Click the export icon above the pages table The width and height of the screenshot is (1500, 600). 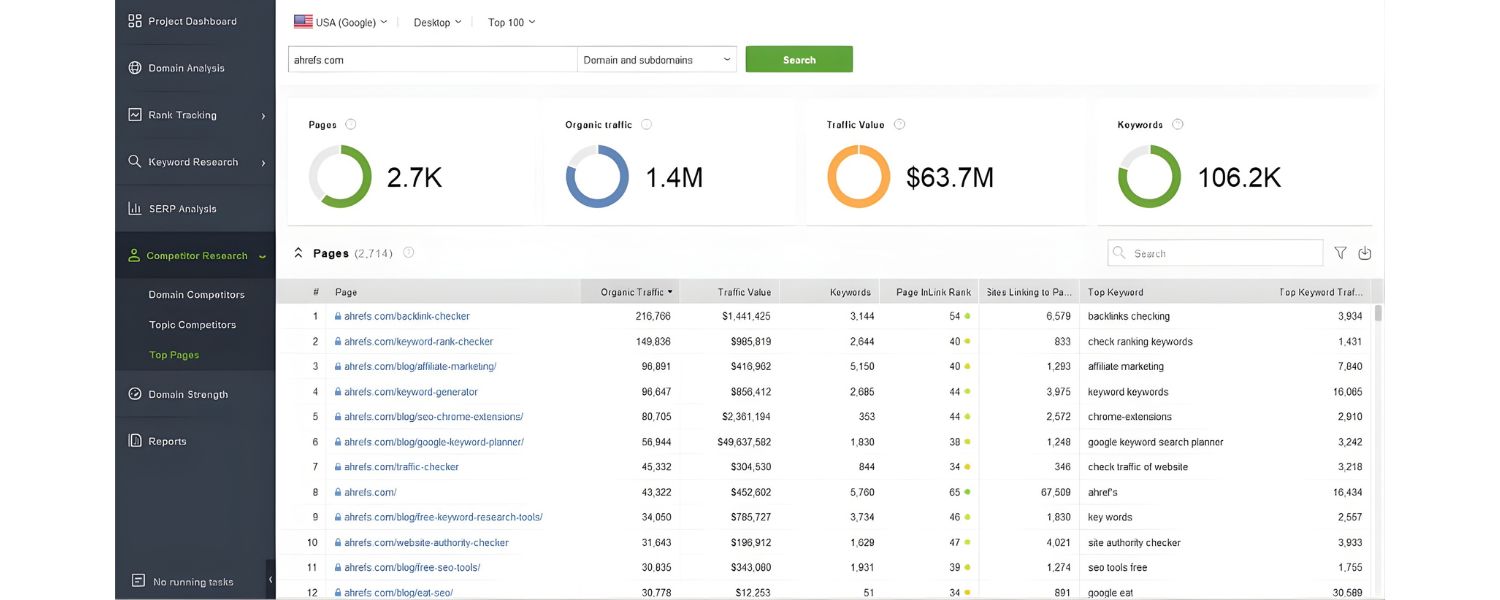1364,253
